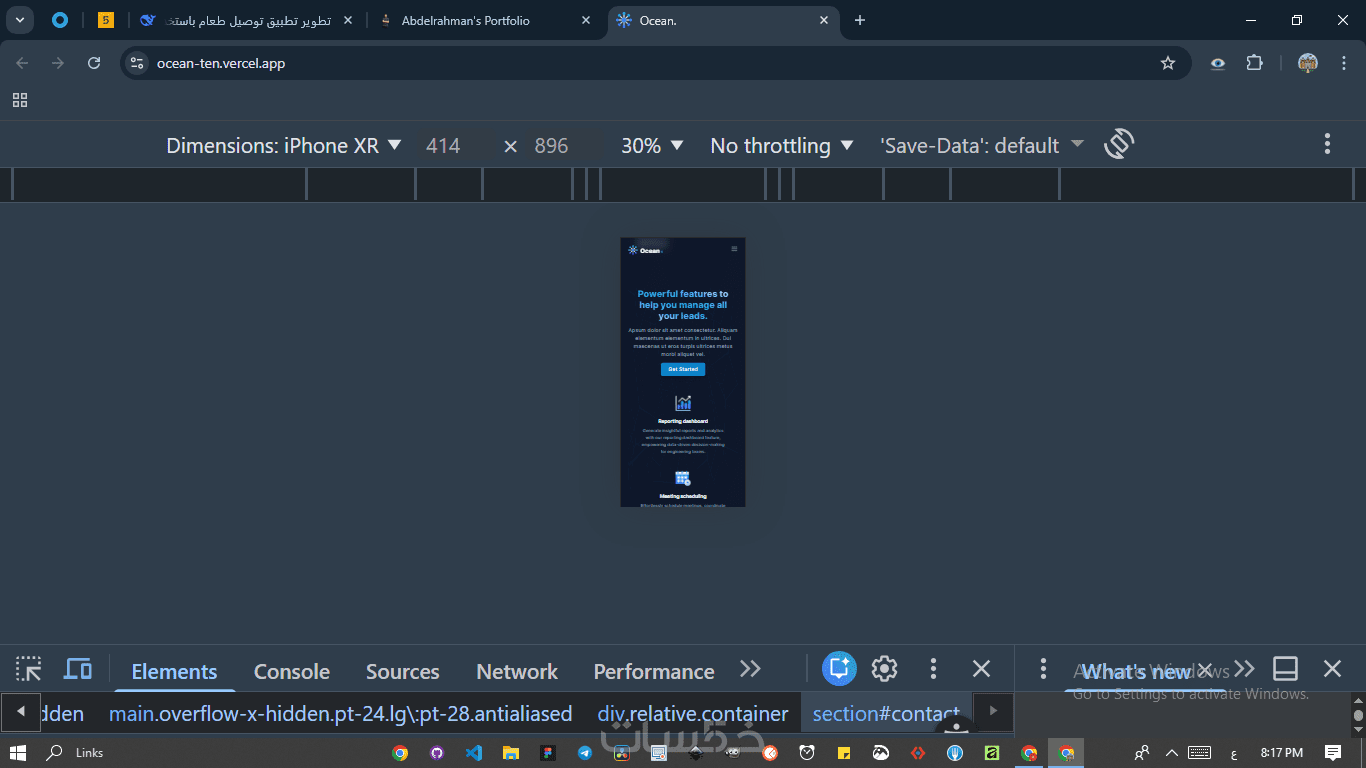Open Chrome's three-dot main menu
The width and height of the screenshot is (1366, 768).
[1343, 63]
